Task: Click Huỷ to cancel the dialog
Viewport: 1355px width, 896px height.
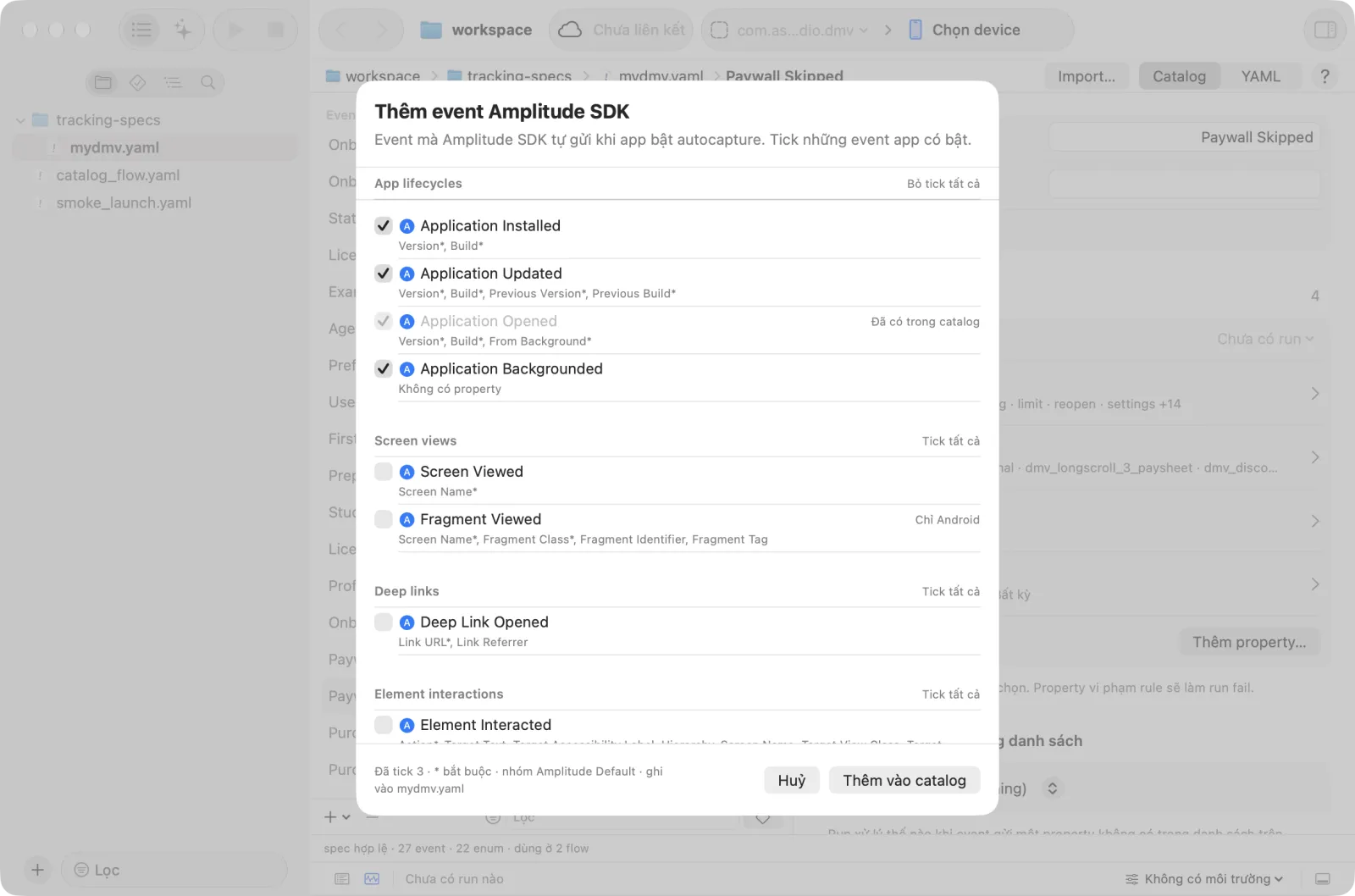Action: (792, 780)
